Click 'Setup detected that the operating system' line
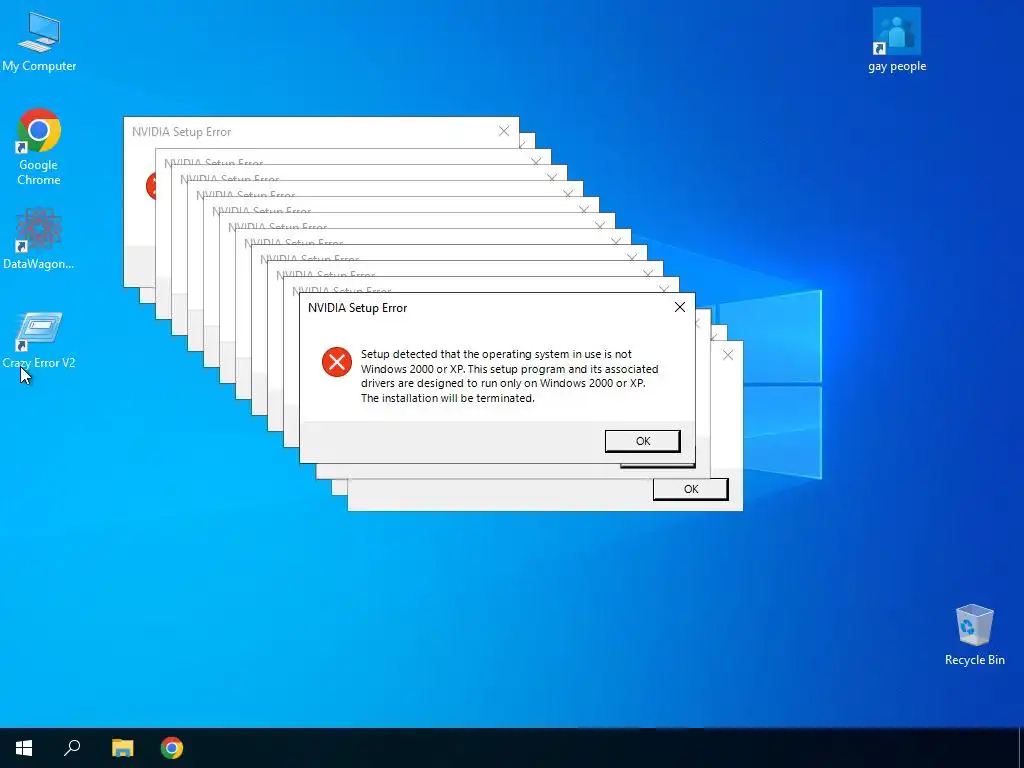Image resolution: width=1024 pixels, height=768 pixels. [x=496, y=354]
